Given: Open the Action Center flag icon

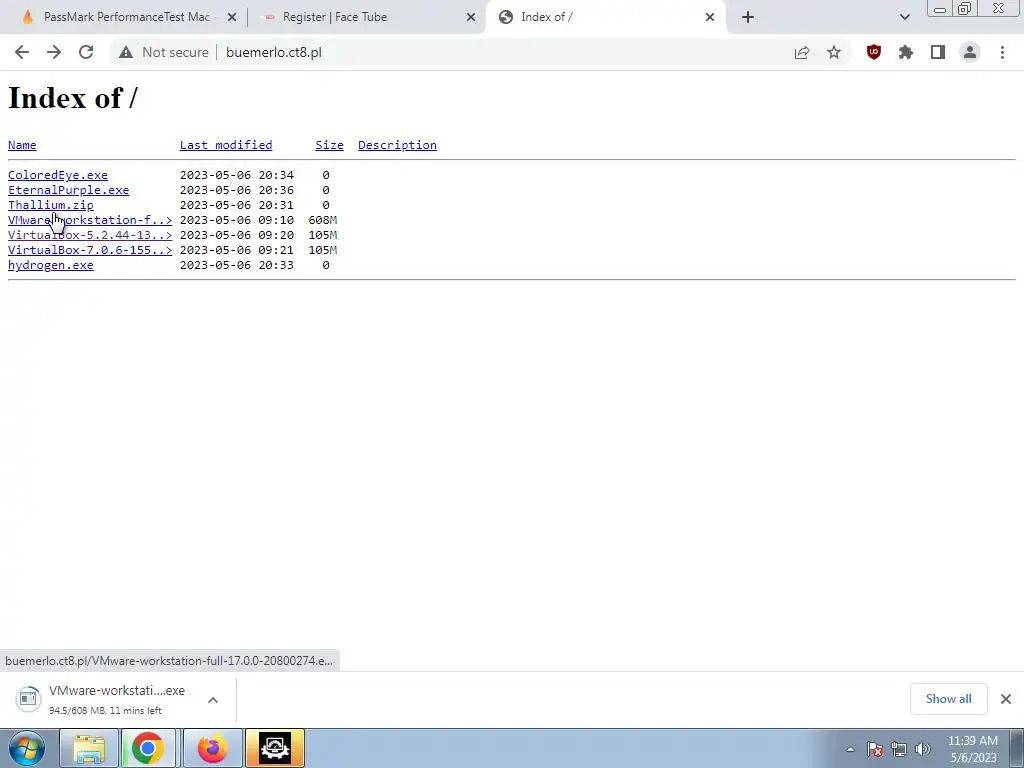Looking at the screenshot, I should (x=875, y=749).
